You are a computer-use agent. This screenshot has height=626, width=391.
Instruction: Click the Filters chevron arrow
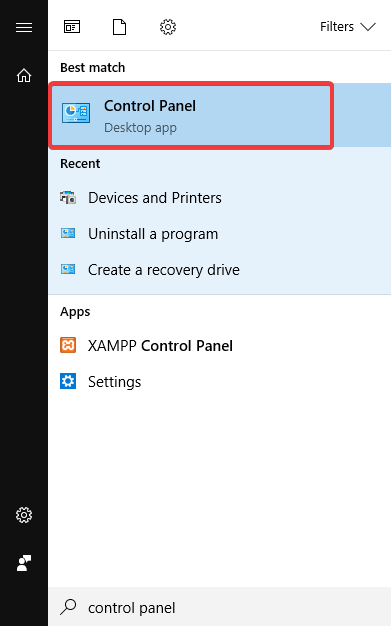pos(368,27)
